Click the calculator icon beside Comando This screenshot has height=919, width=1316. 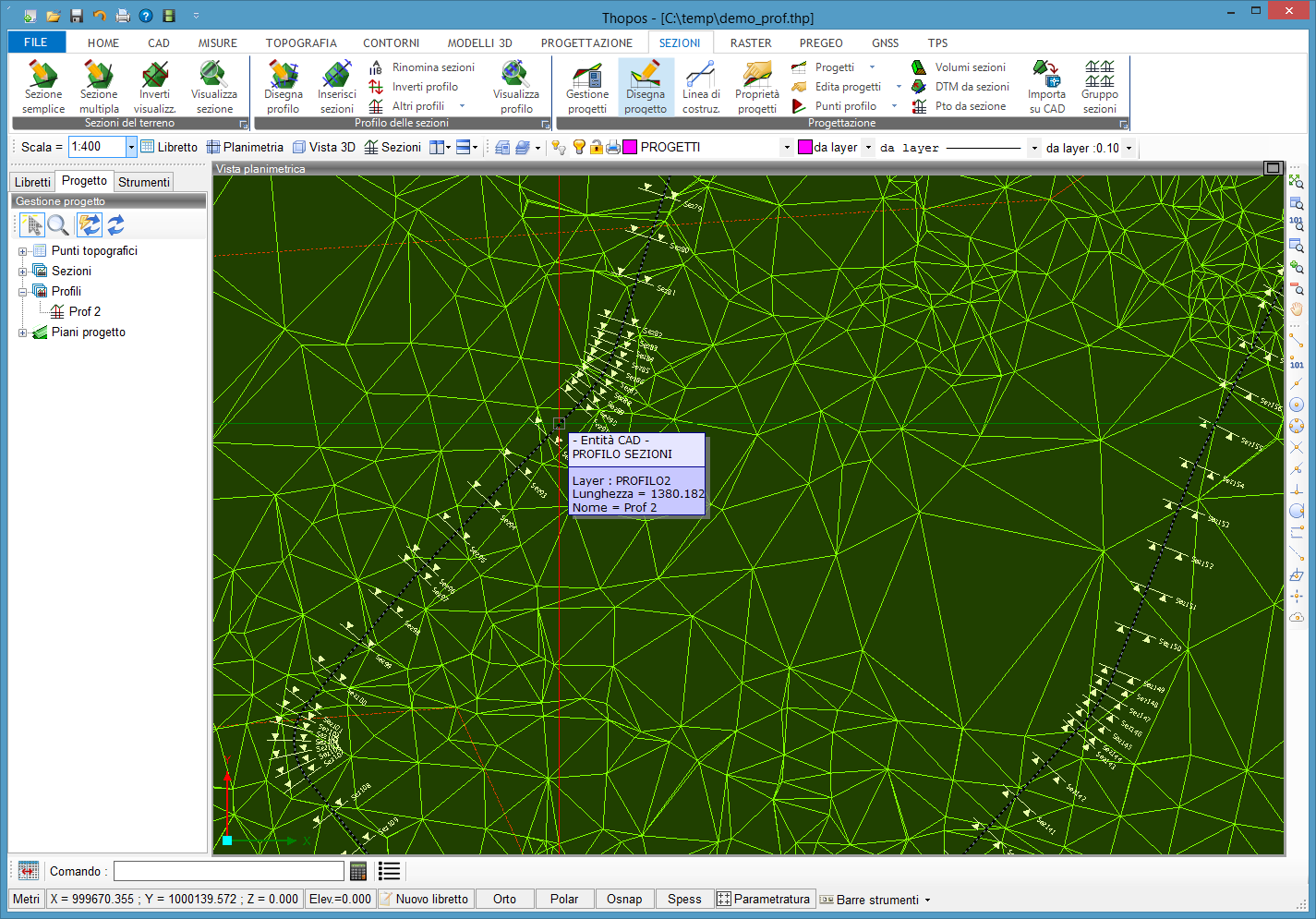coord(358,871)
